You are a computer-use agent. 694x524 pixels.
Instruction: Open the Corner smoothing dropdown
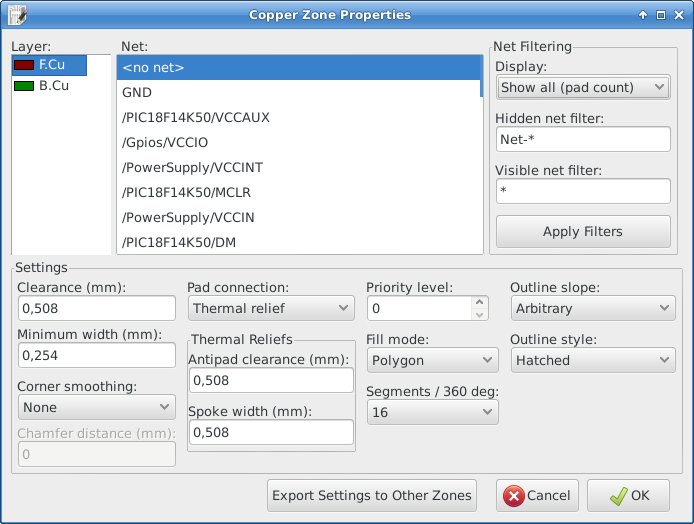pos(96,407)
